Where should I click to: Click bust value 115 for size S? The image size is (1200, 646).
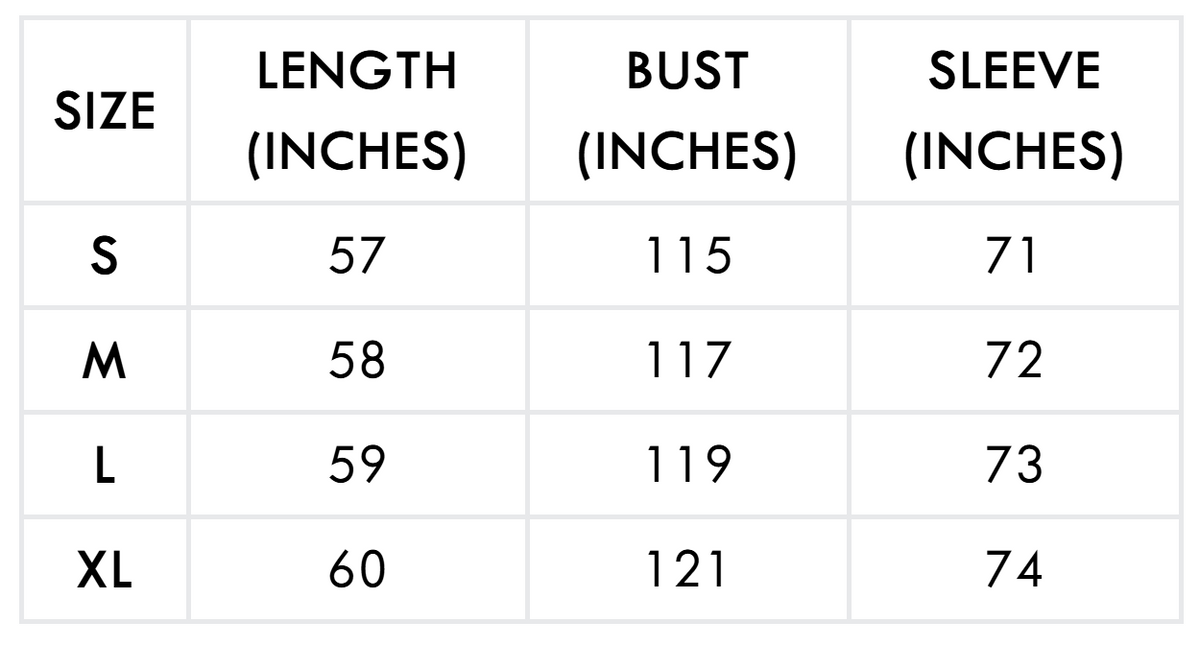687,256
